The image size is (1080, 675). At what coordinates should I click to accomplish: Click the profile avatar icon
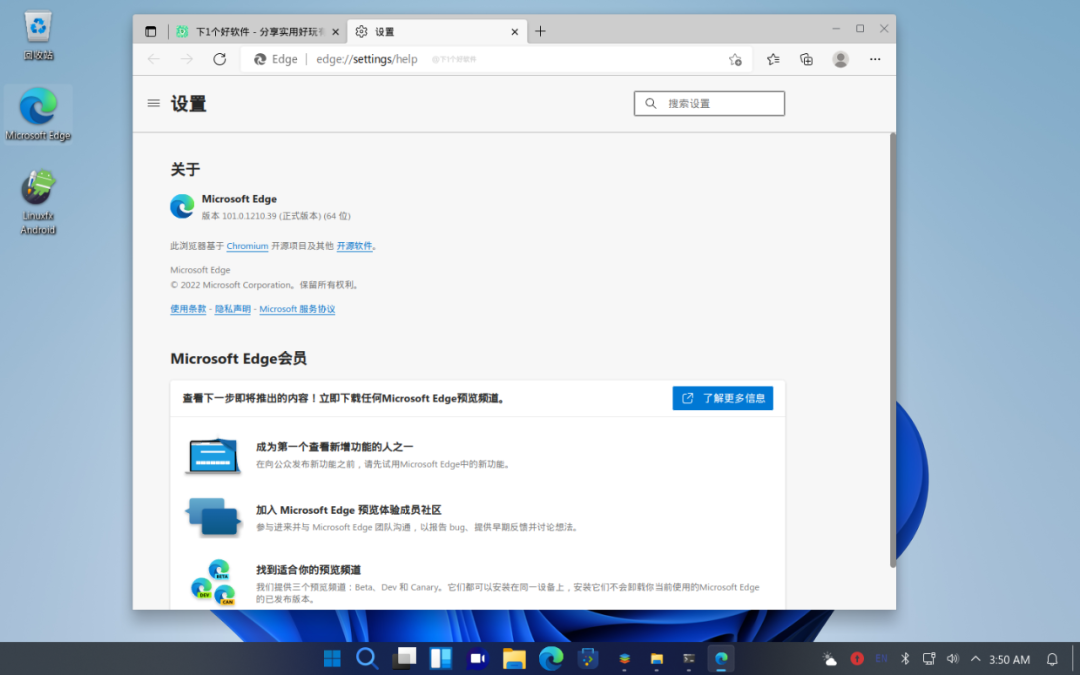(x=840, y=59)
